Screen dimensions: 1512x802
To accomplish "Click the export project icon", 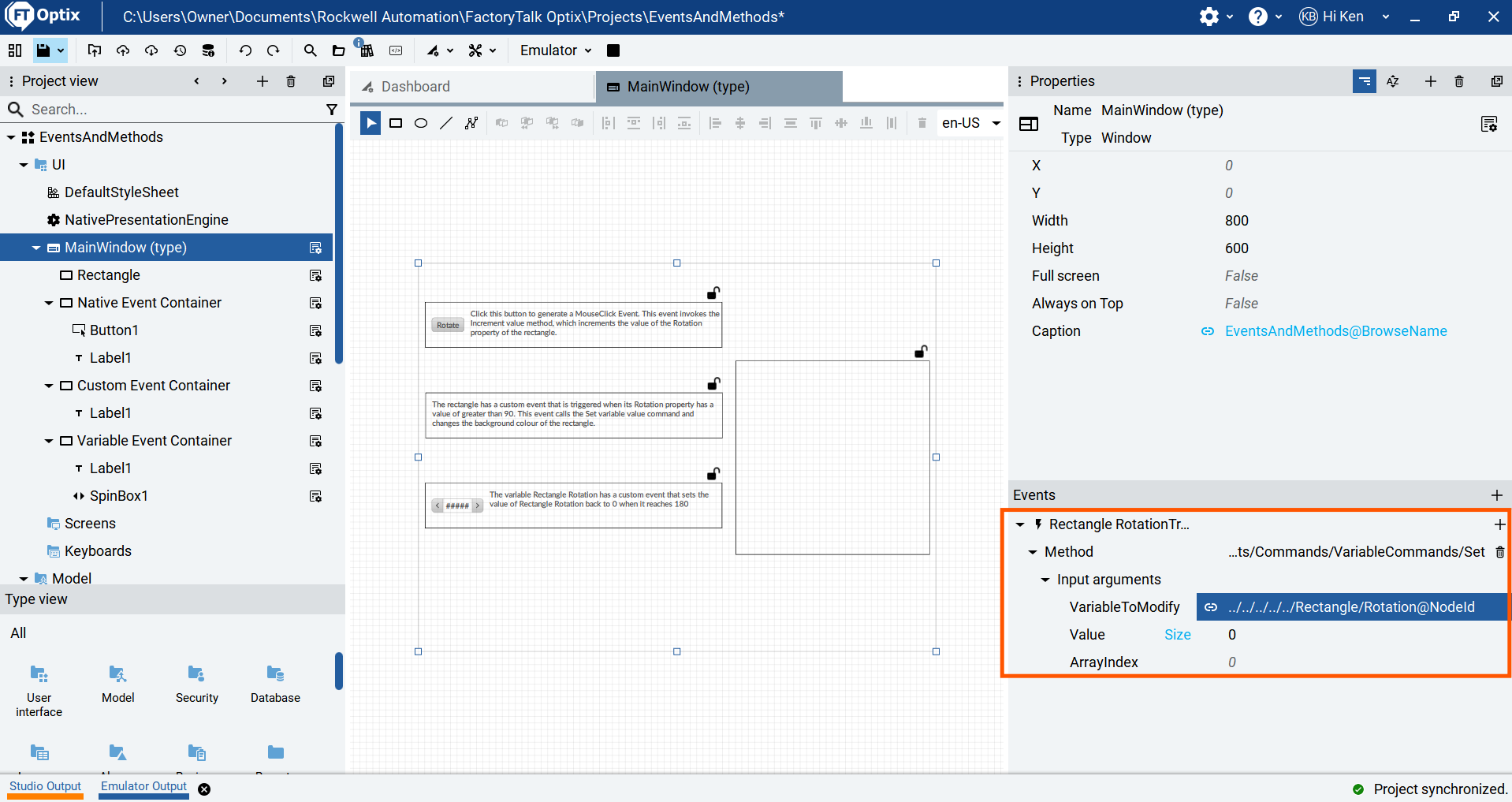I will (x=95, y=50).
